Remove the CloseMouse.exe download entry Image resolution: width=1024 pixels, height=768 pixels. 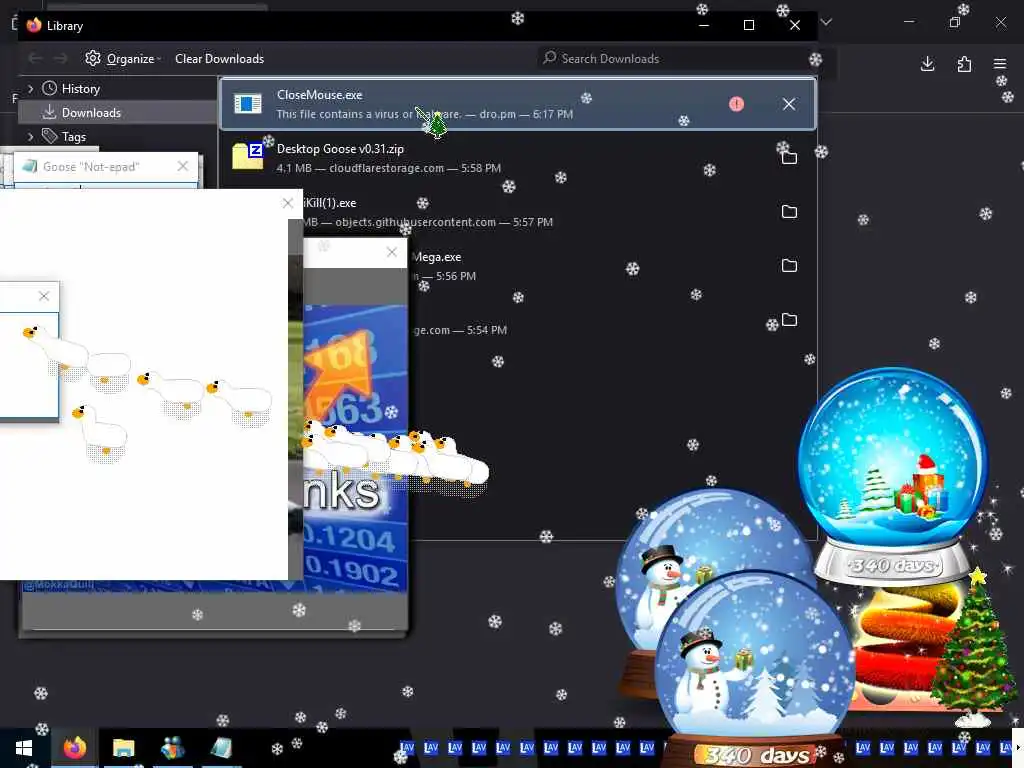point(789,104)
